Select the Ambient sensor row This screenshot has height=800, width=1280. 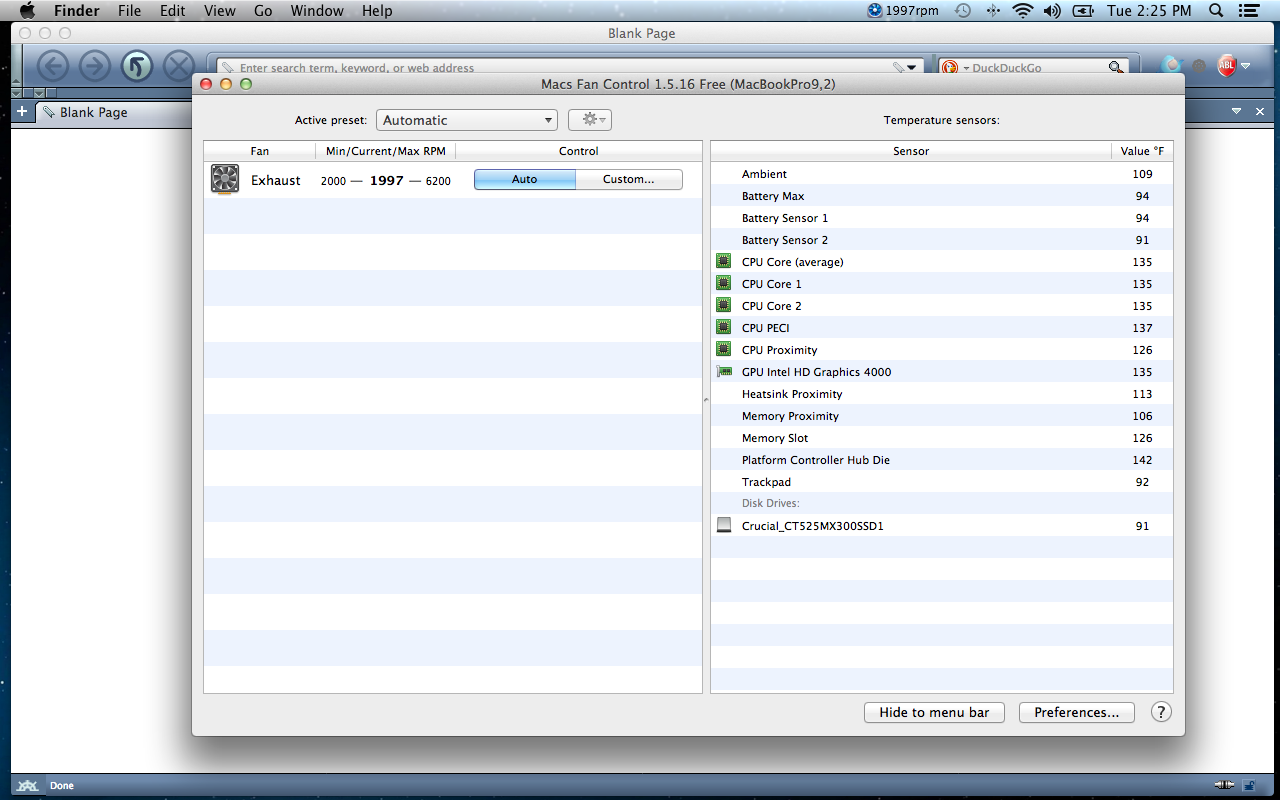click(942, 174)
